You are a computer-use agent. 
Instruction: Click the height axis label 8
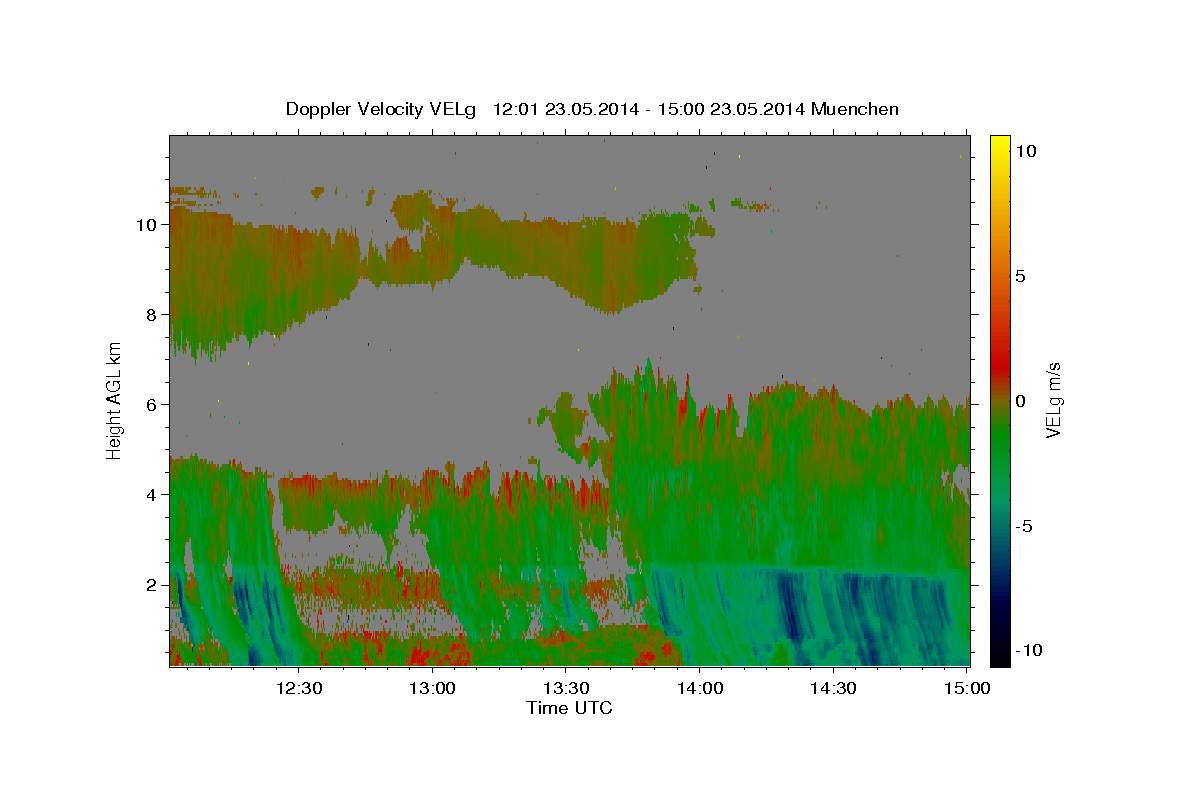click(153, 315)
